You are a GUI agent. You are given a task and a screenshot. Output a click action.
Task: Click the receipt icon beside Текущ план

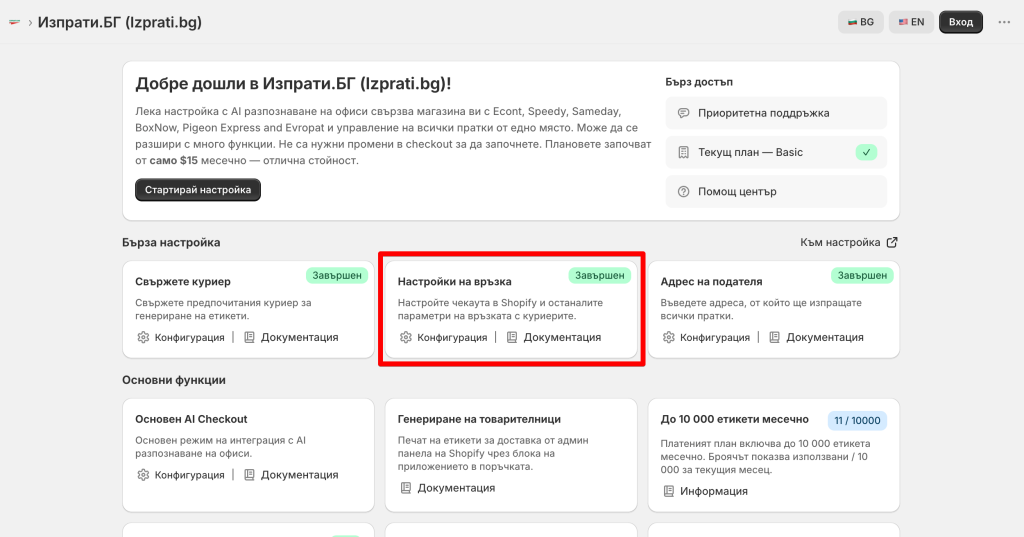(x=683, y=152)
